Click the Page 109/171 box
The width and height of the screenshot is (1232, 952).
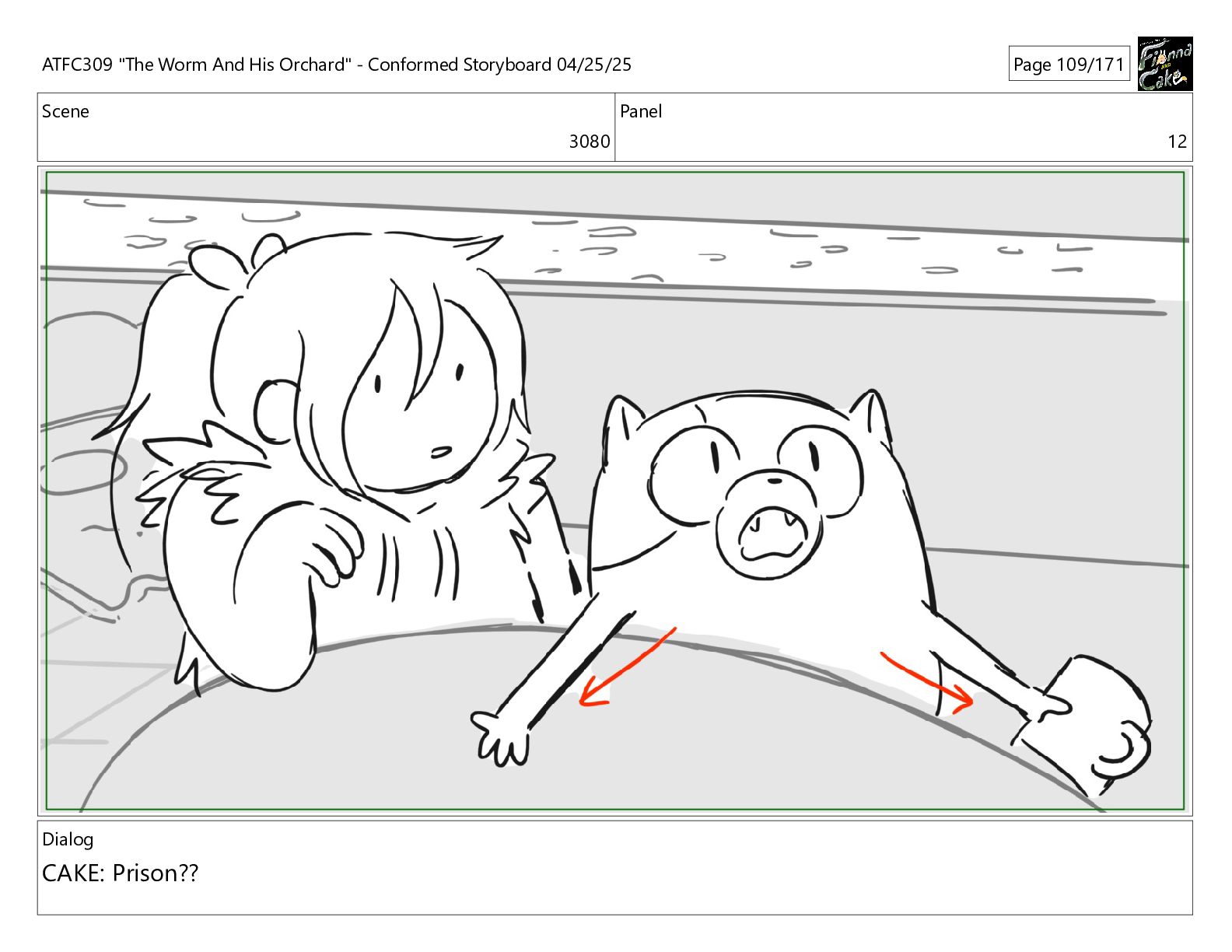tap(1069, 65)
